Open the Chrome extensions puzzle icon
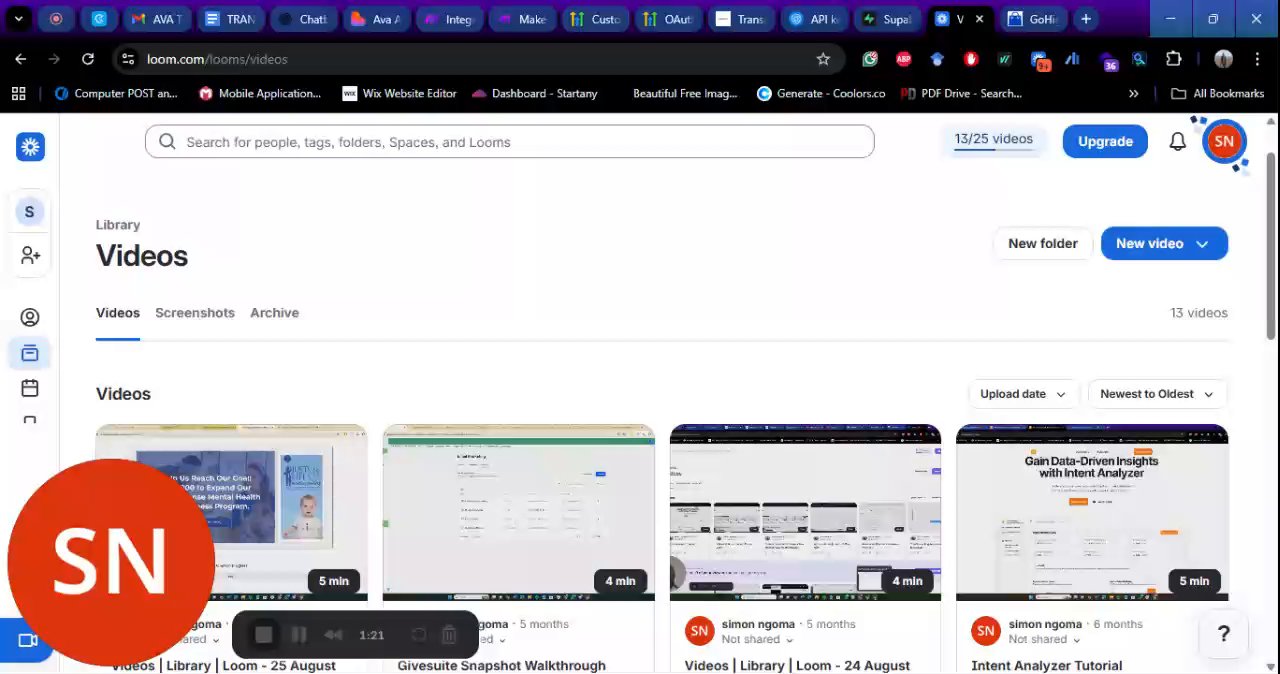The height and width of the screenshot is (674, 1280). click(1174, 59)
